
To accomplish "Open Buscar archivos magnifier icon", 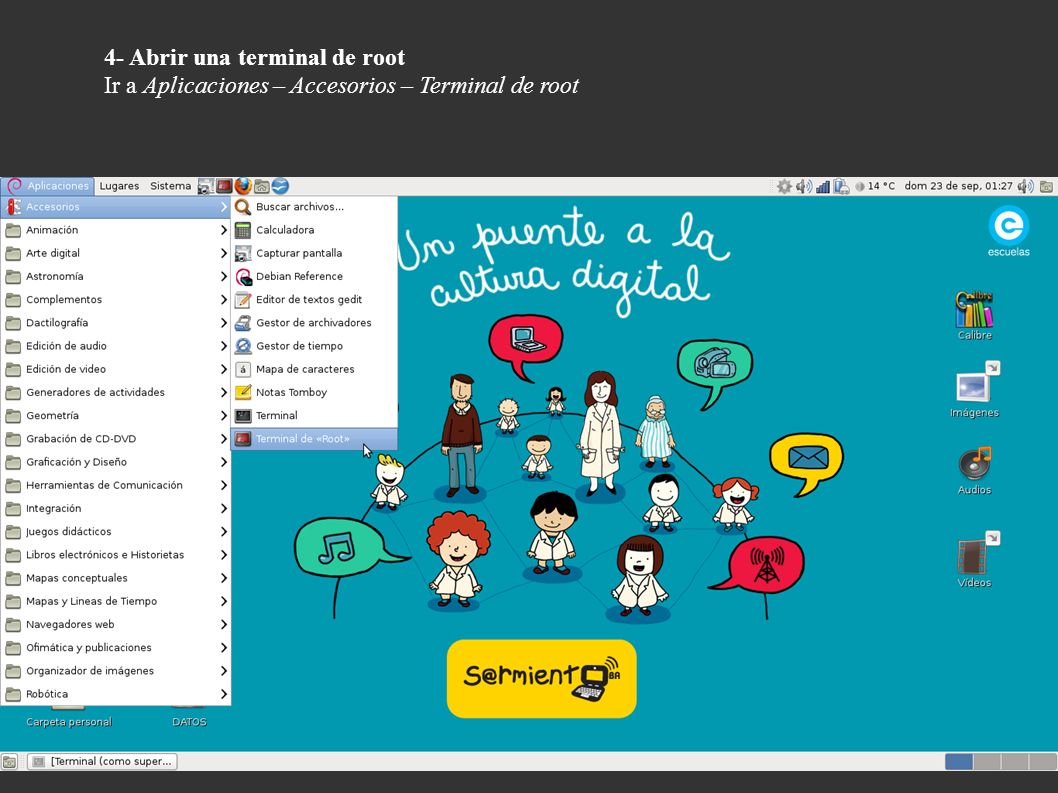I will pyautogui.click(x=243, y=207).
